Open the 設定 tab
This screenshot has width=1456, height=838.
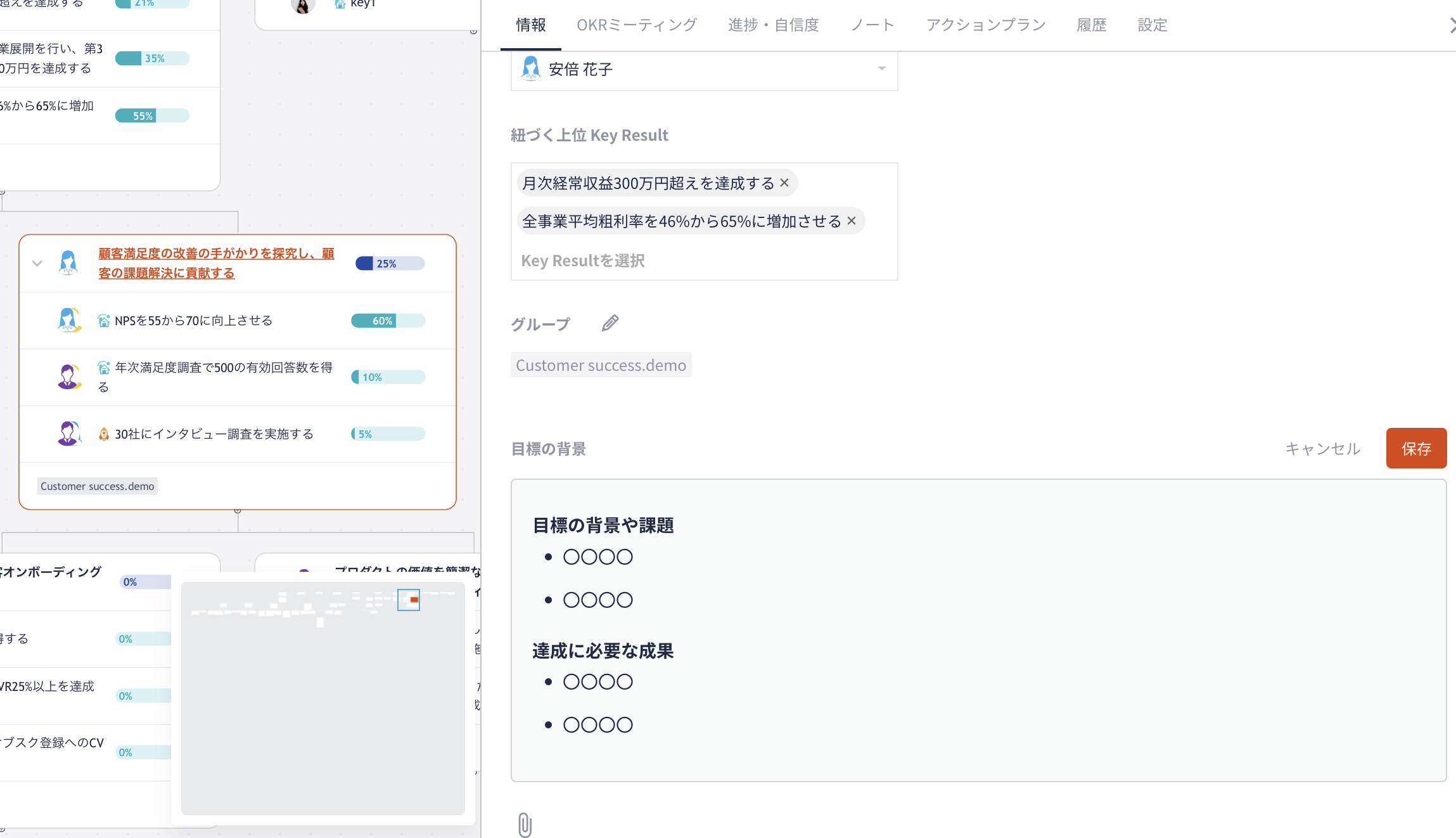point(1152,25)
